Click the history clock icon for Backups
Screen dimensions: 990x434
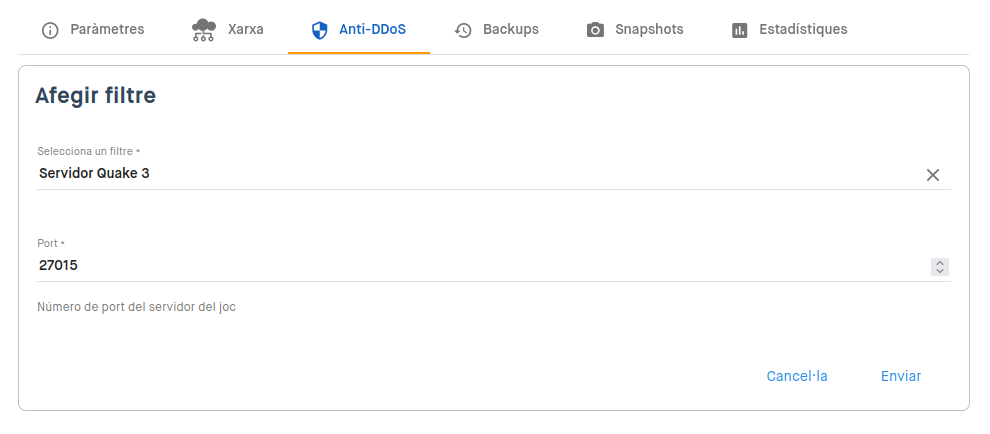tap(463, 30)
